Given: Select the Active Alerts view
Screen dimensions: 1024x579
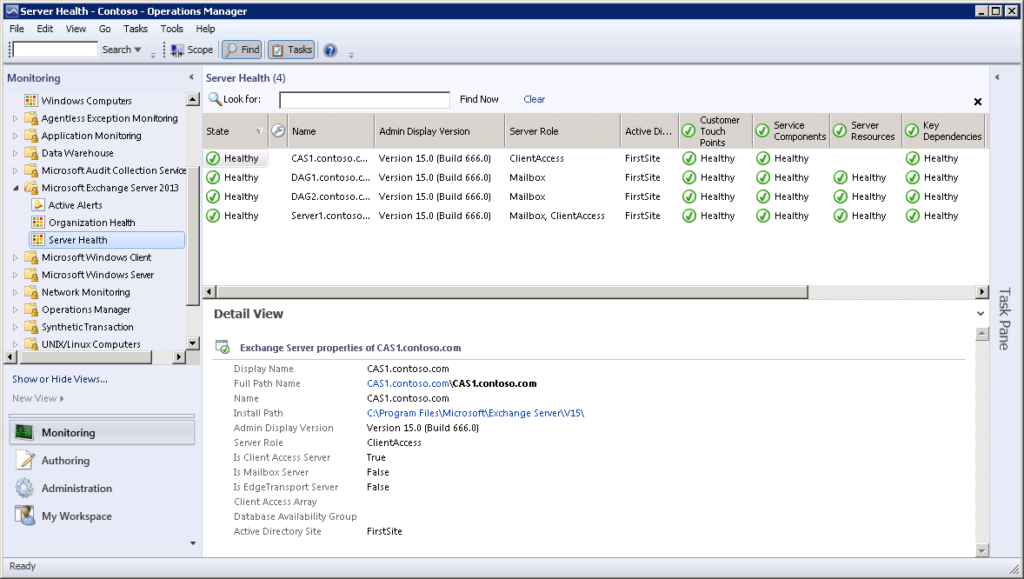Looking at the screenshot, I should point(75,205).
